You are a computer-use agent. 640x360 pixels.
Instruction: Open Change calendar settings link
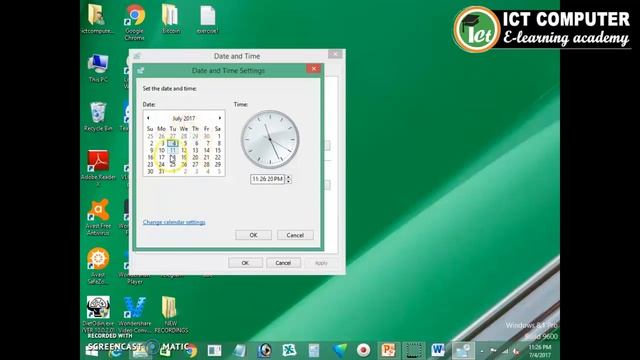coord(174,222)
